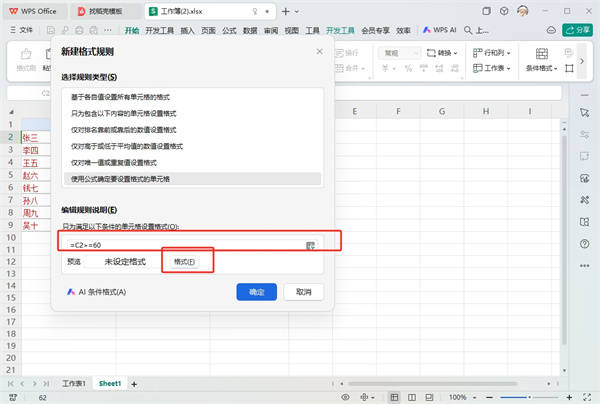Click the range selector icon in the formula field
600x404 pixels.
pyautogui.click(x=310, y=245)
